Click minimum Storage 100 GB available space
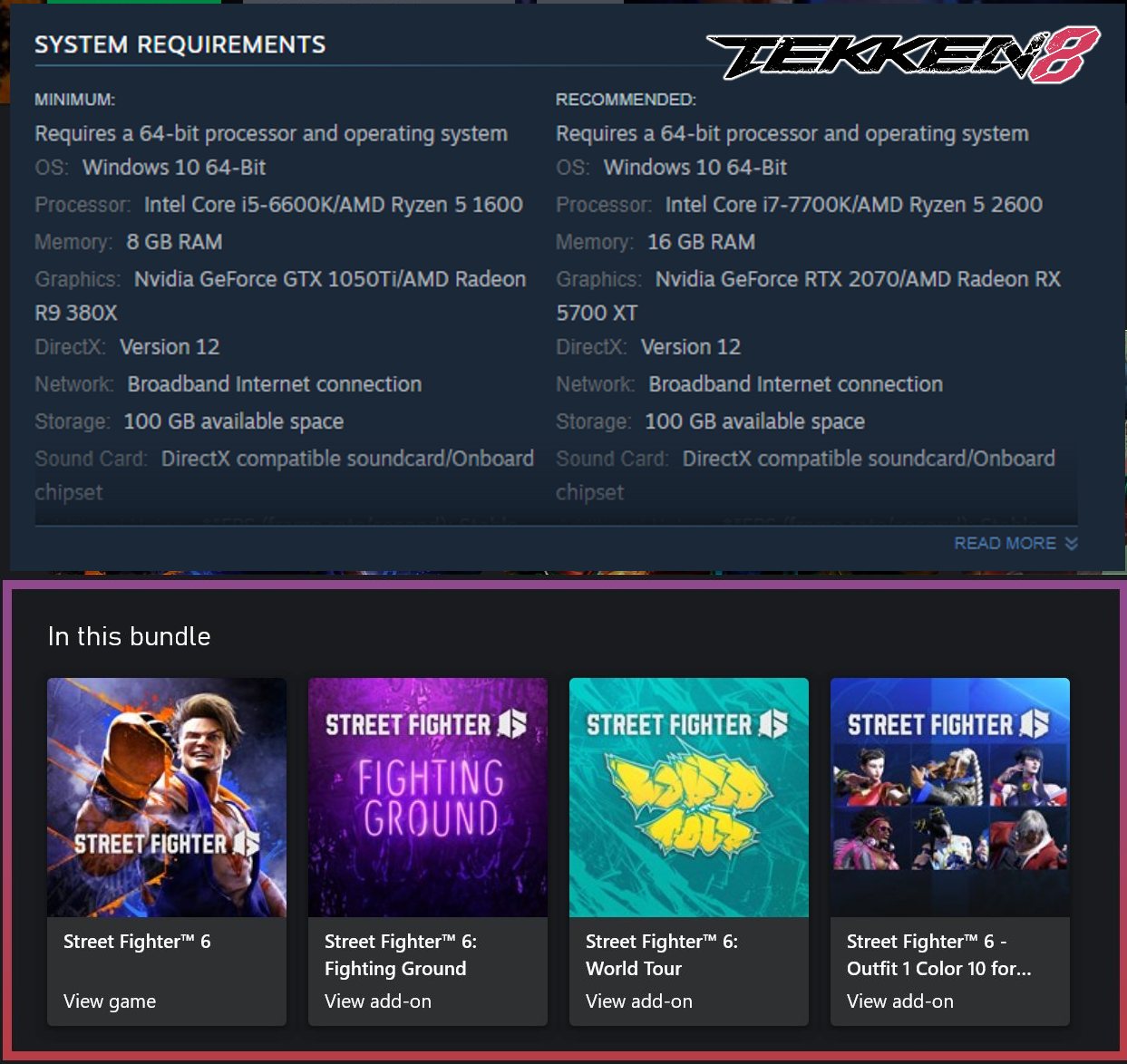Image resolution: width=1127 pixels, height=1064 pixels. [234, 421]
